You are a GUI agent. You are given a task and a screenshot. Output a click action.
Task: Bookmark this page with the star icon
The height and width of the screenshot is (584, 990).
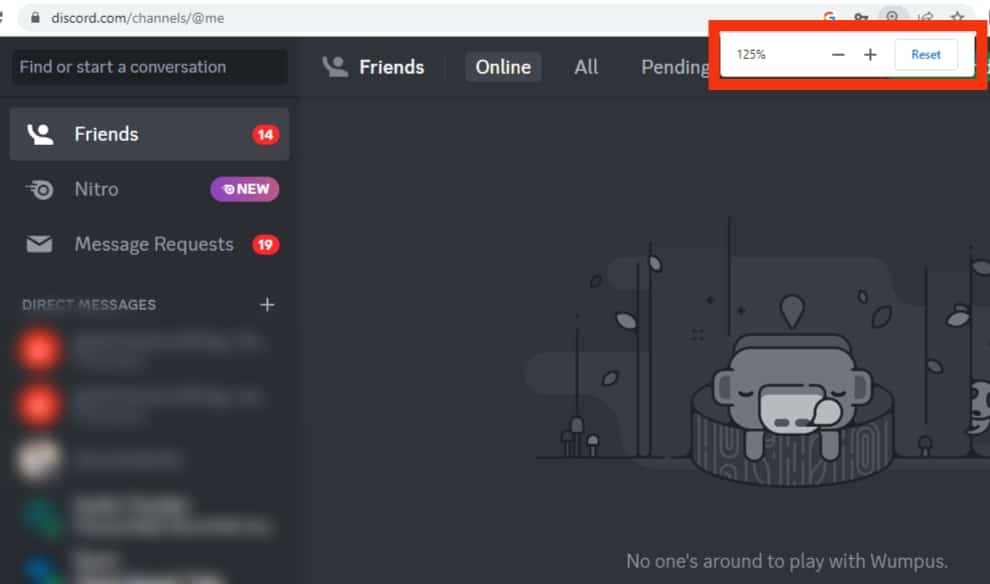958,17
